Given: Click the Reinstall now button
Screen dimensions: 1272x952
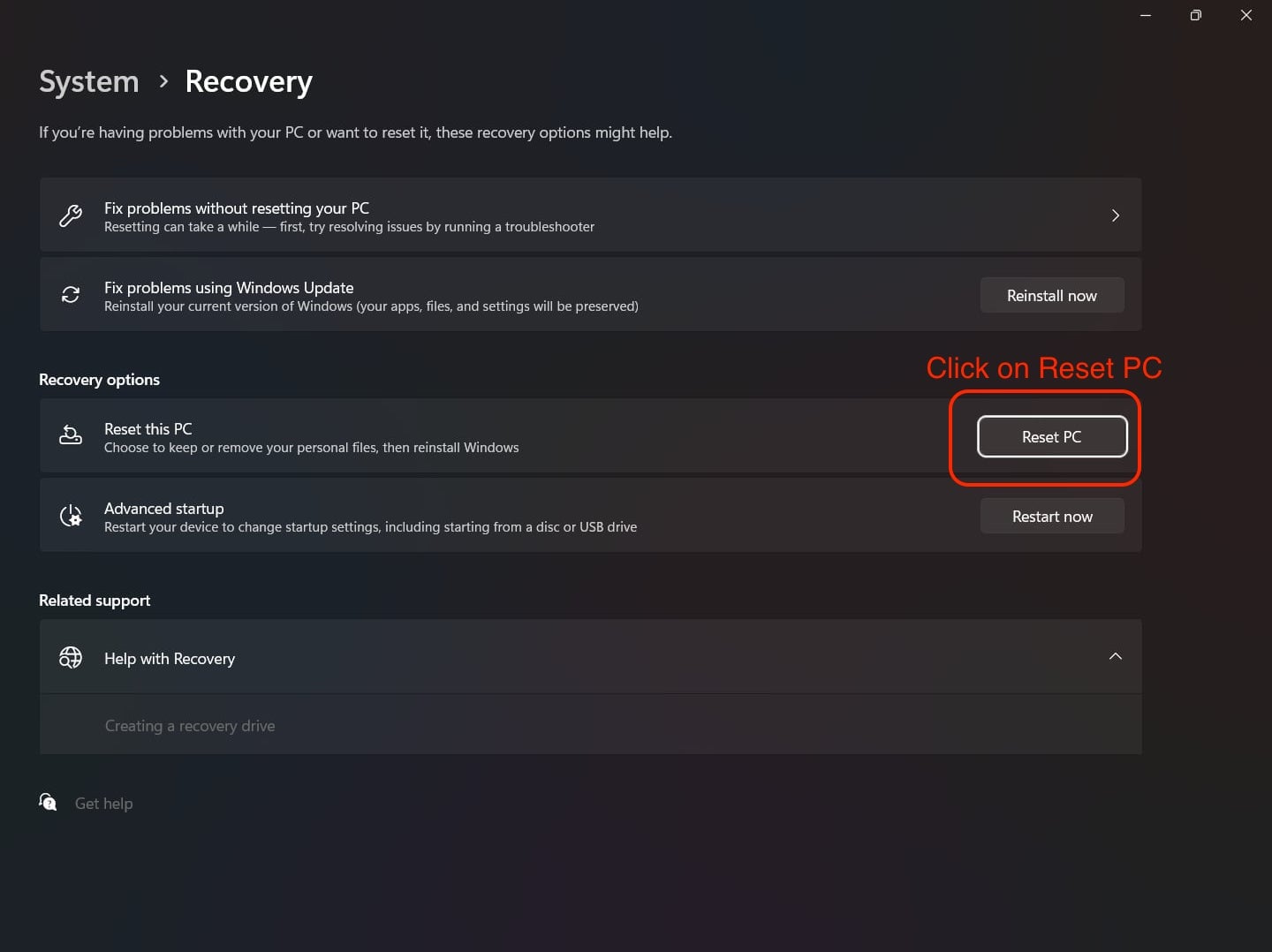Looking at the screenshot, I should pyautogui.click(x=1052, y=296).
